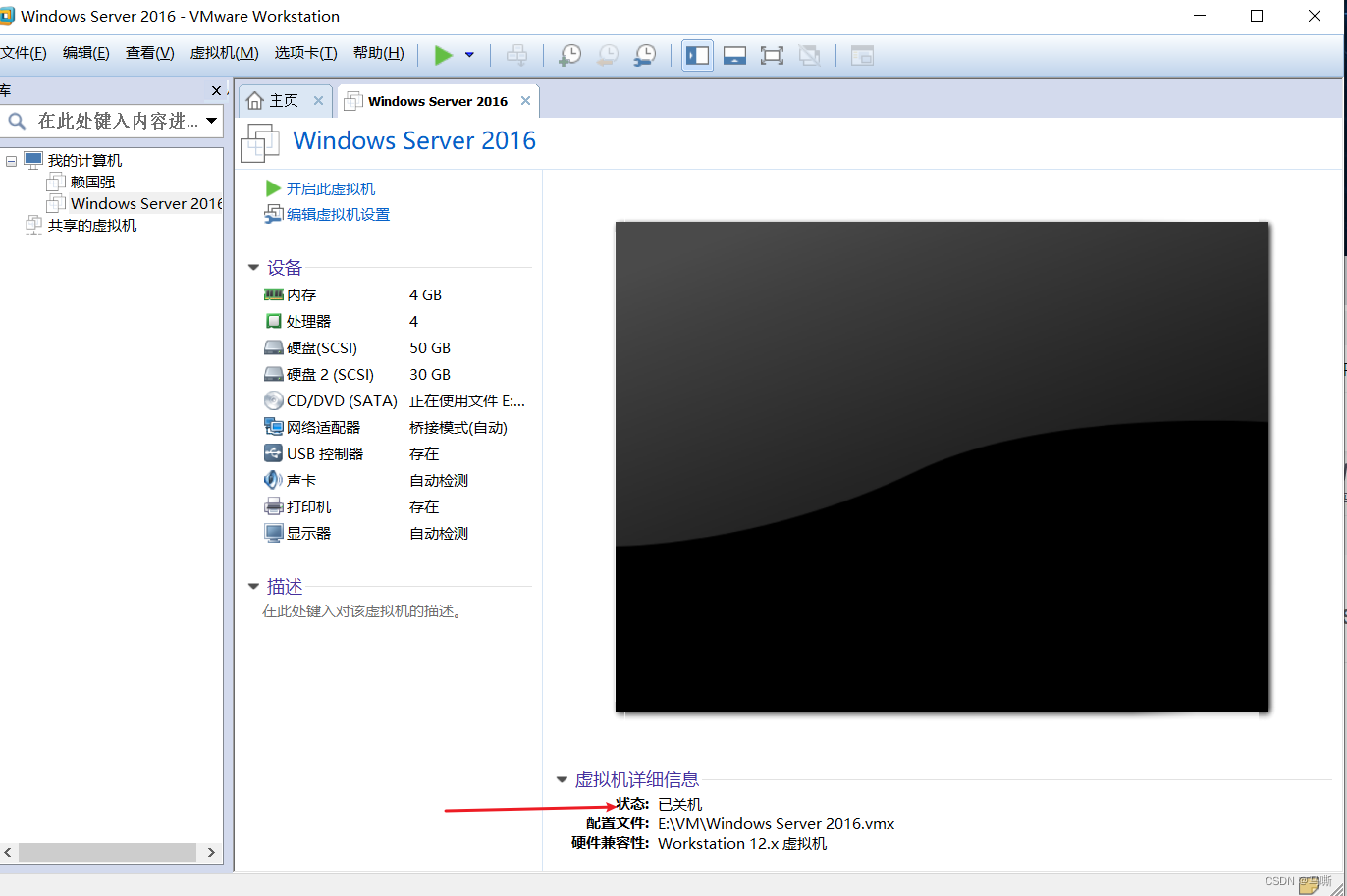Open the 虚拟机(M) menu
Viewport: 1347px width, 896px height.
click(224, 53)
